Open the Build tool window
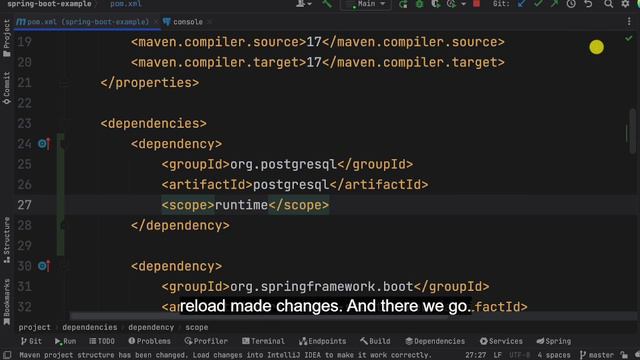The image size is (640, 360). coord(375,341)
